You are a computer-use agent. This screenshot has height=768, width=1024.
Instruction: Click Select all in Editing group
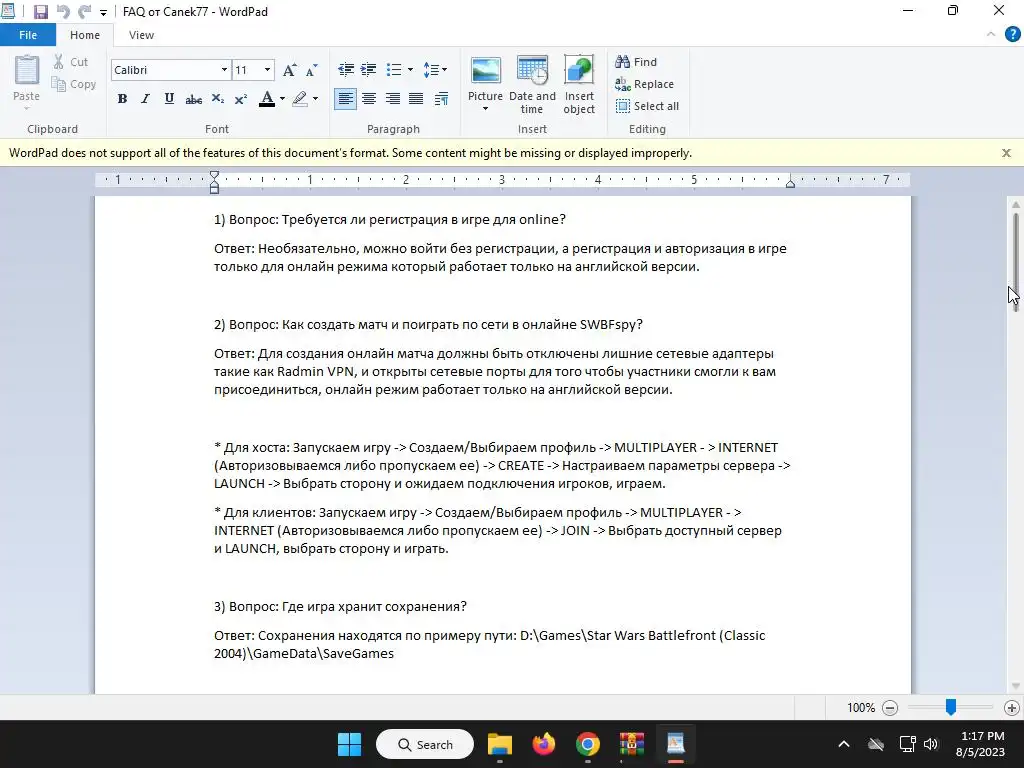click(x=647, y=106)
